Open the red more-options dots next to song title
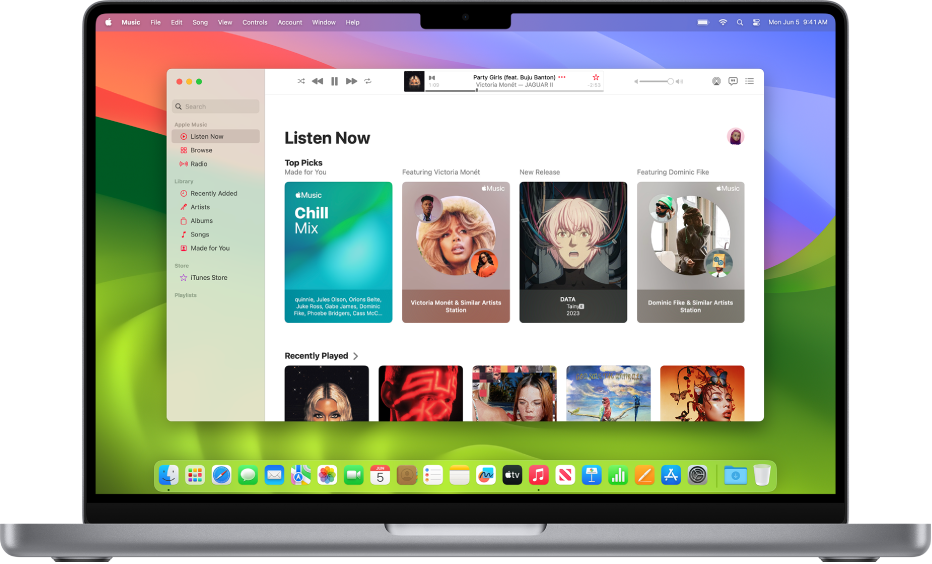Viewport: 932px width, 564px height. [562, 77]
